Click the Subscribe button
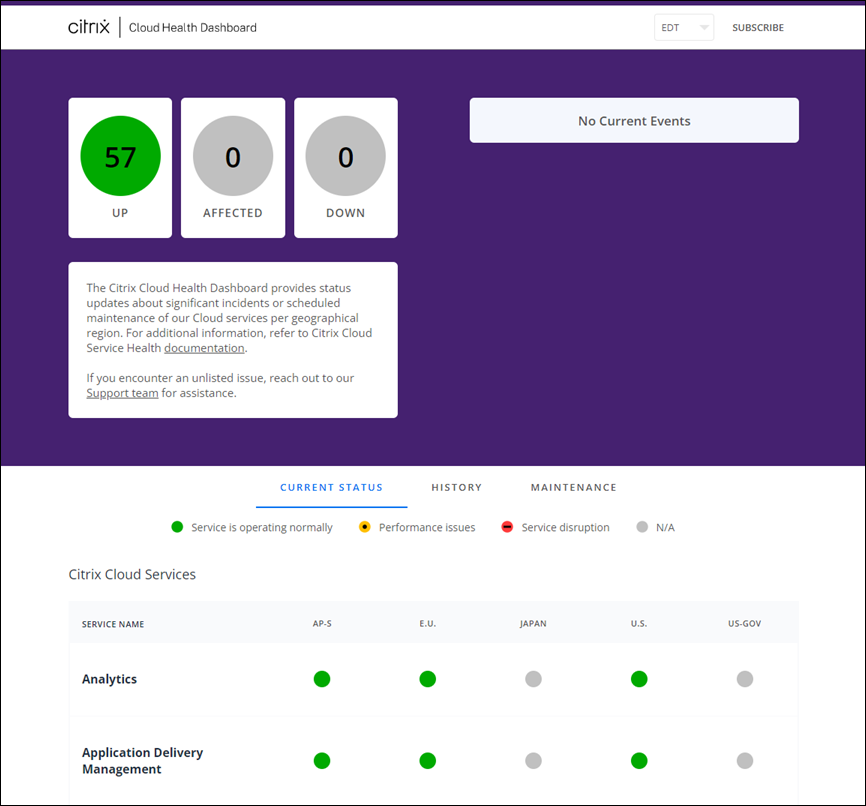The height and width of the screenshot is (806, 866). tap(758, 28)
